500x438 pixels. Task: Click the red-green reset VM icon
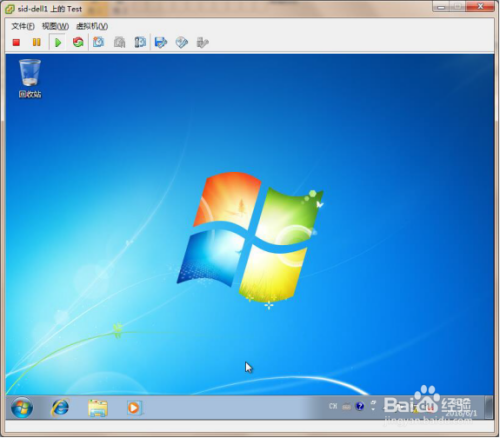point(78,42)
